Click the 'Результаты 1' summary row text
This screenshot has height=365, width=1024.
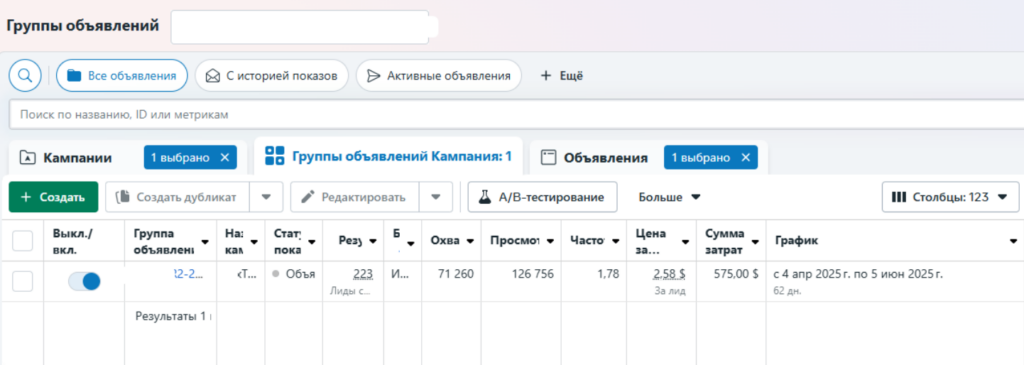pyautogui.click(x=174, y=317)
